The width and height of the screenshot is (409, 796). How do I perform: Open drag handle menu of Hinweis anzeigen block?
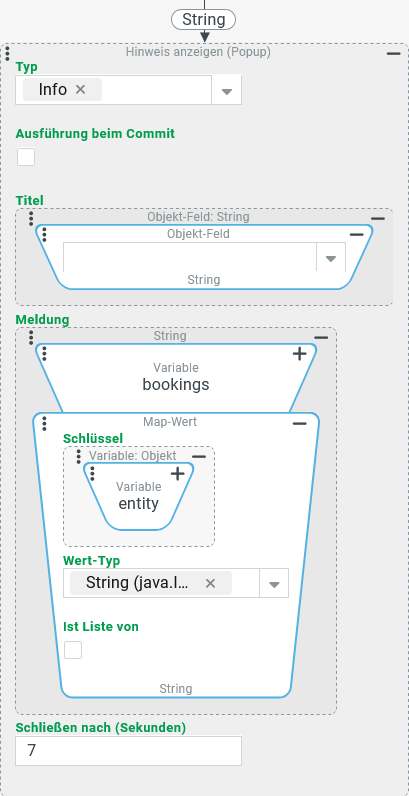point(8,53)
